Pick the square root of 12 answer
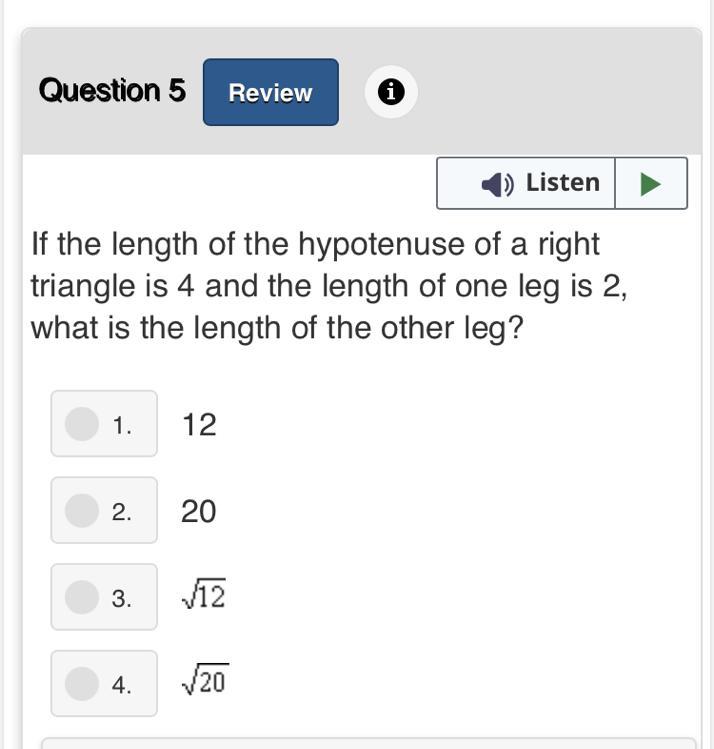 pos(204,594)
